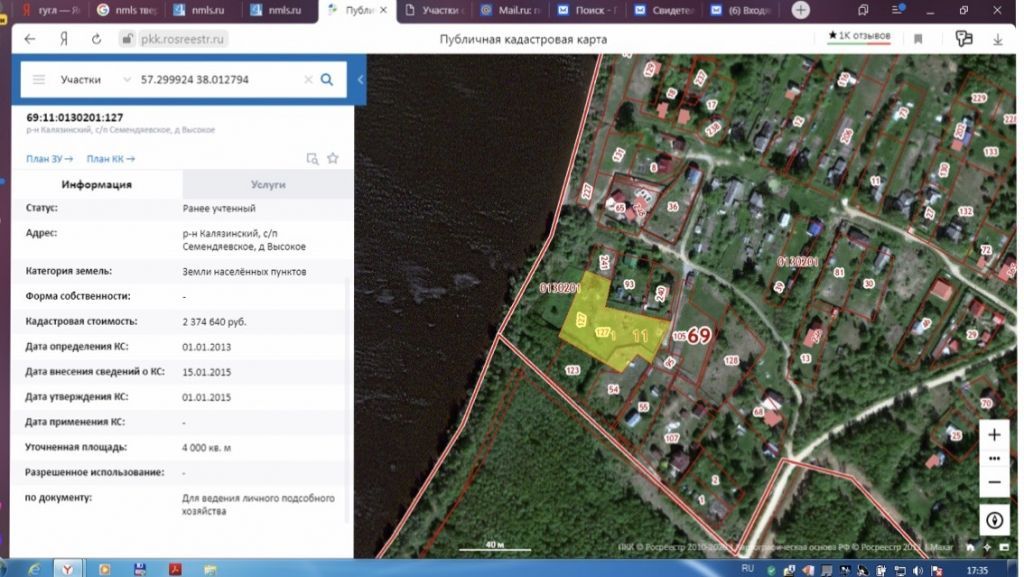Open the three-dots map options button
This screenshot has height=577, width=1024.
click(x=994, y=458)
